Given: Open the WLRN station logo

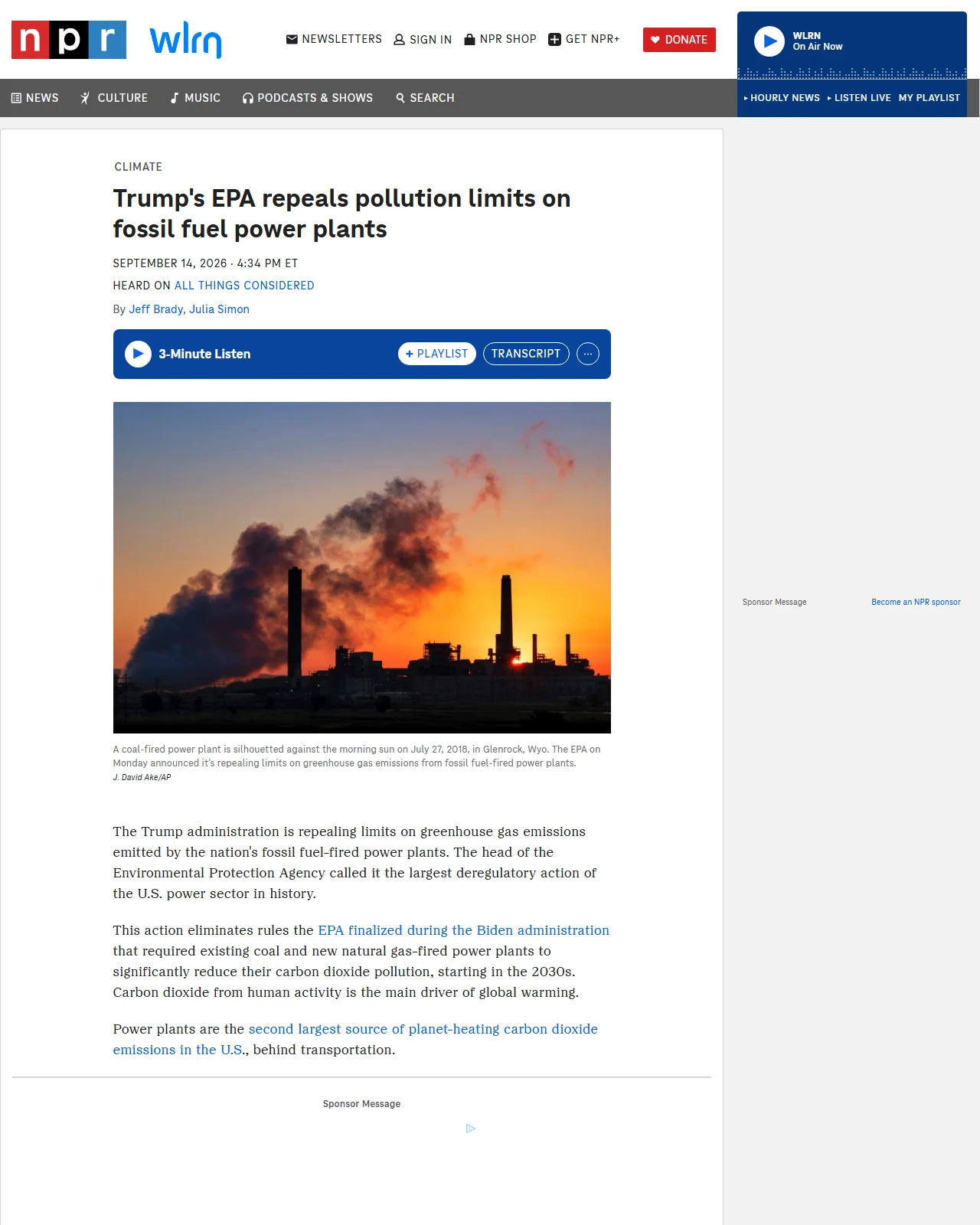Looking at the screenshot, I should click(186, 41).
